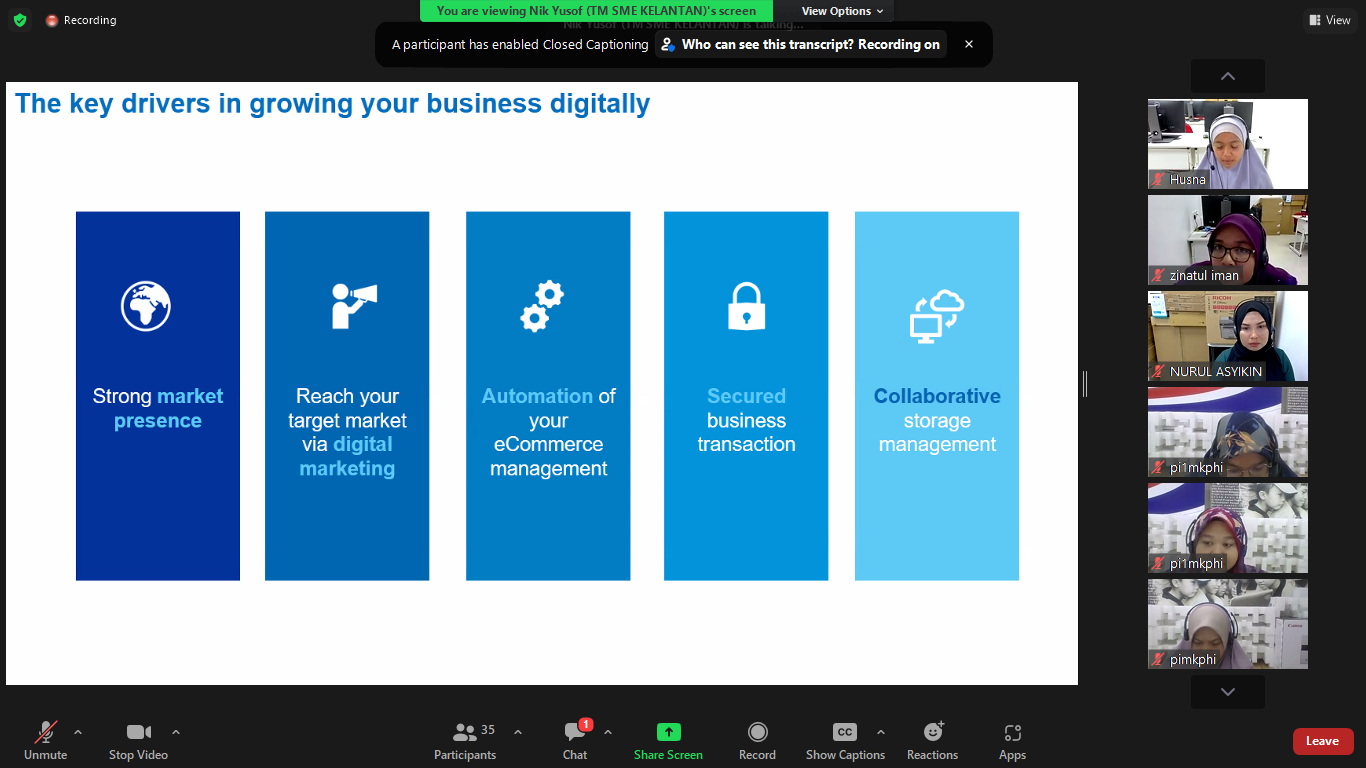
Task: Click the Show Captions CC icon
Action: (845, 733)
